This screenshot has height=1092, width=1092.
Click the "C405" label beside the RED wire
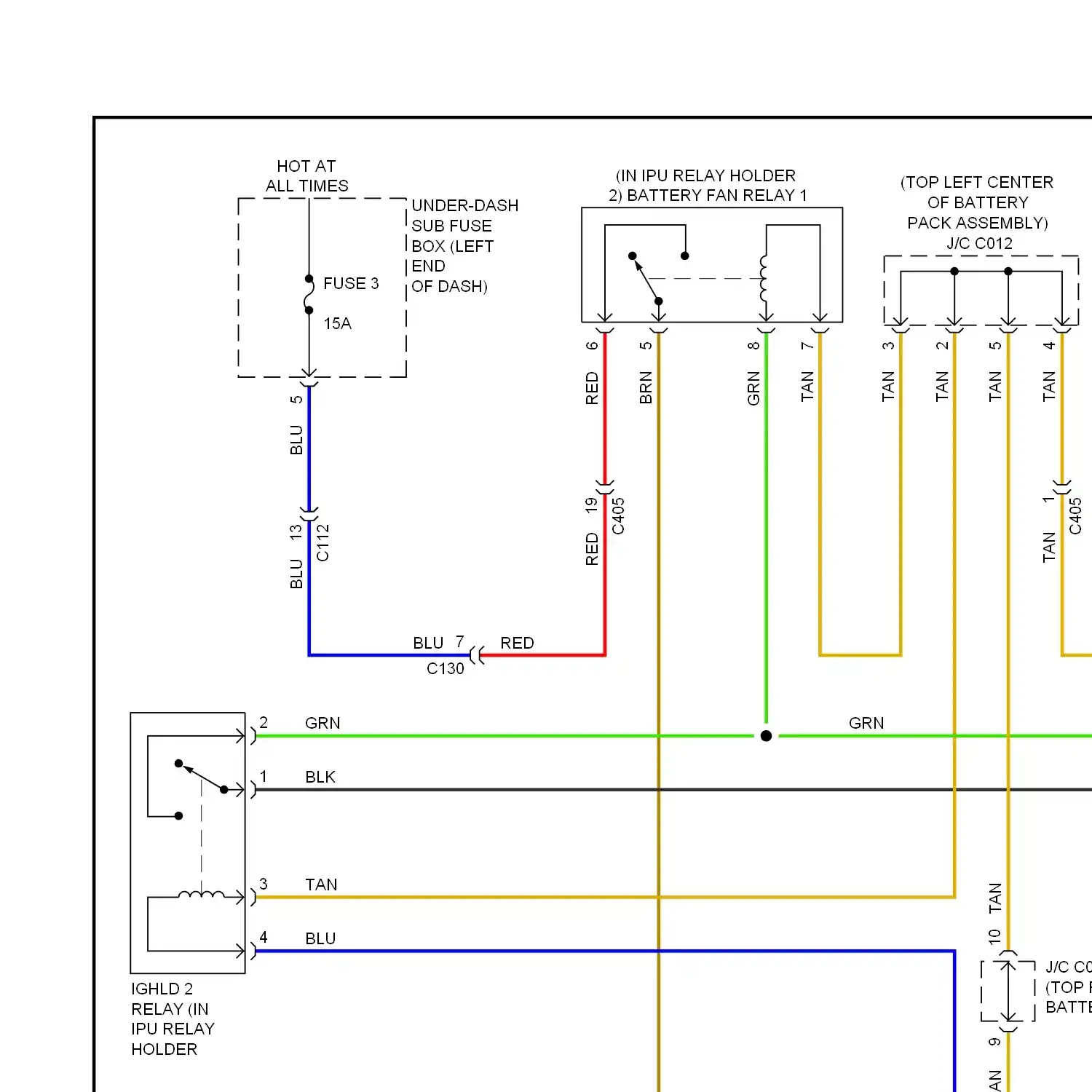point(618,516)
